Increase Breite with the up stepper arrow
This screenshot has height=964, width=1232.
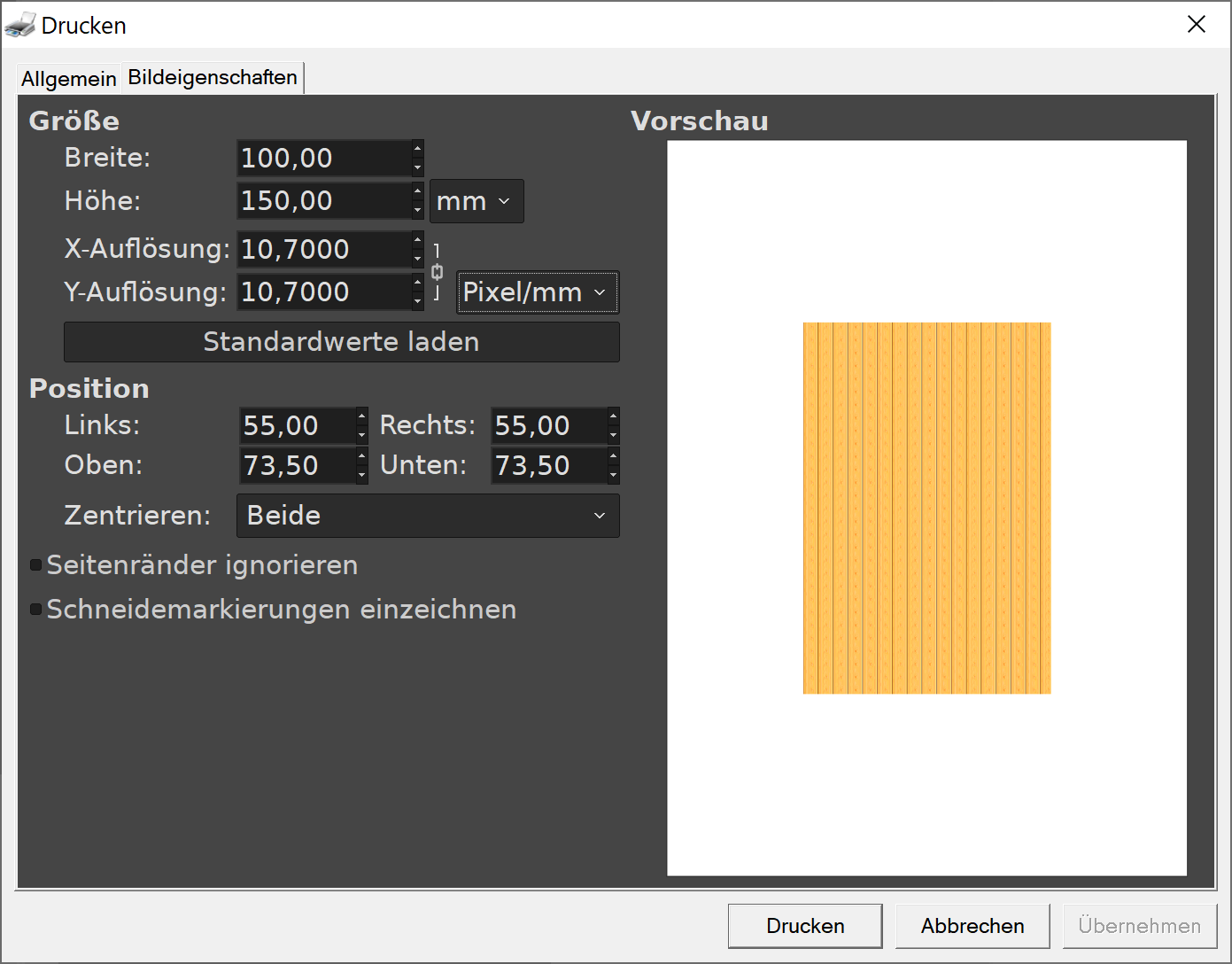pos(418,148)
